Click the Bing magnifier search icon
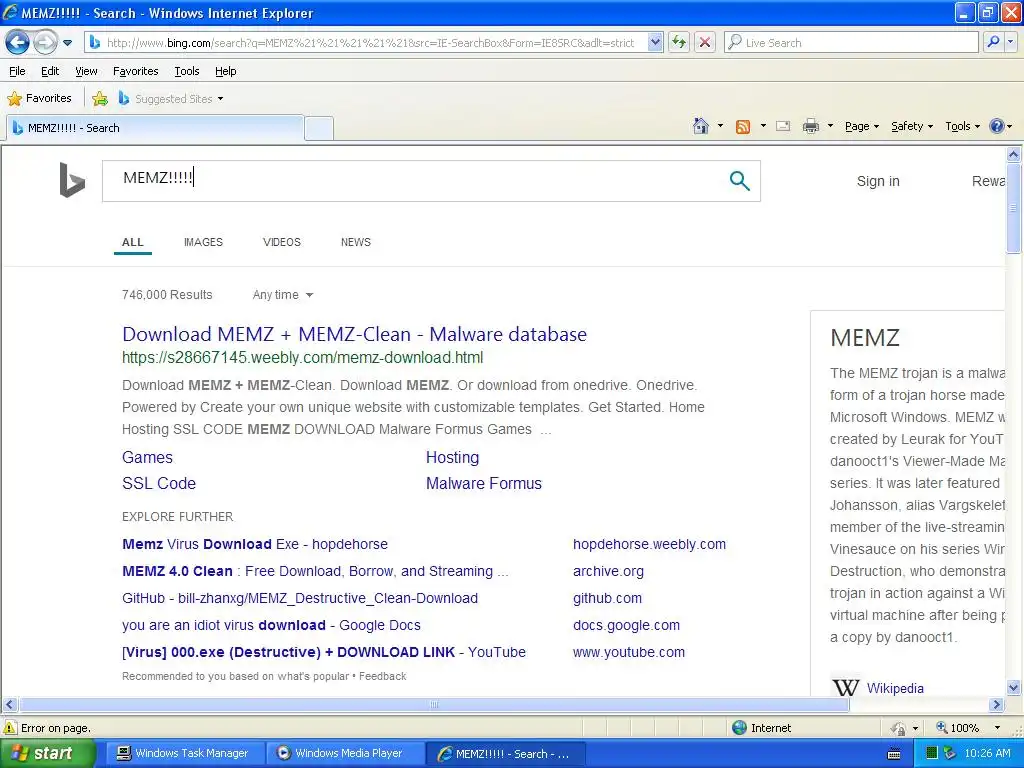1024x768 pixels. tap(739, 181)
